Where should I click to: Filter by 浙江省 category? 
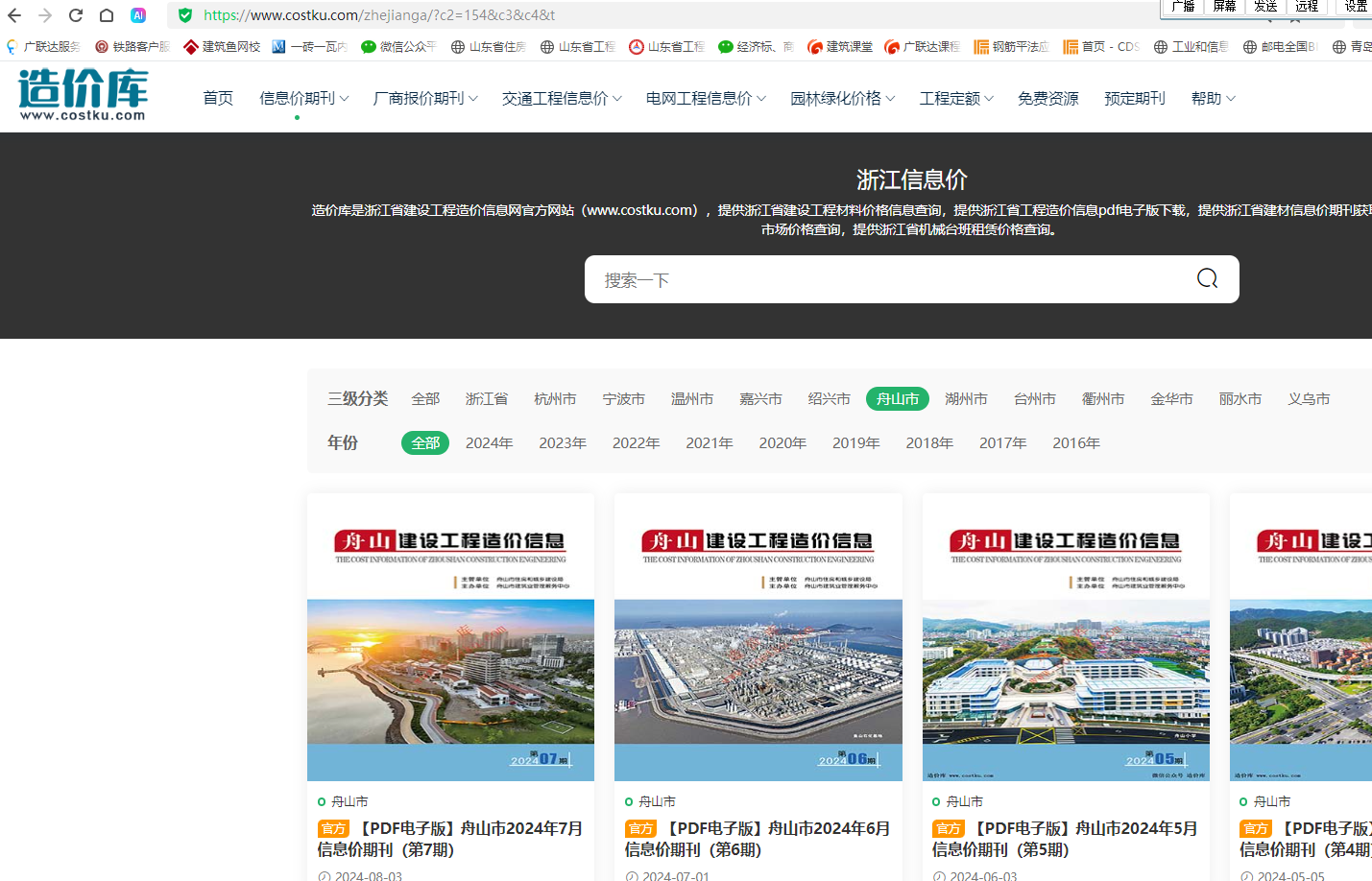487,398
